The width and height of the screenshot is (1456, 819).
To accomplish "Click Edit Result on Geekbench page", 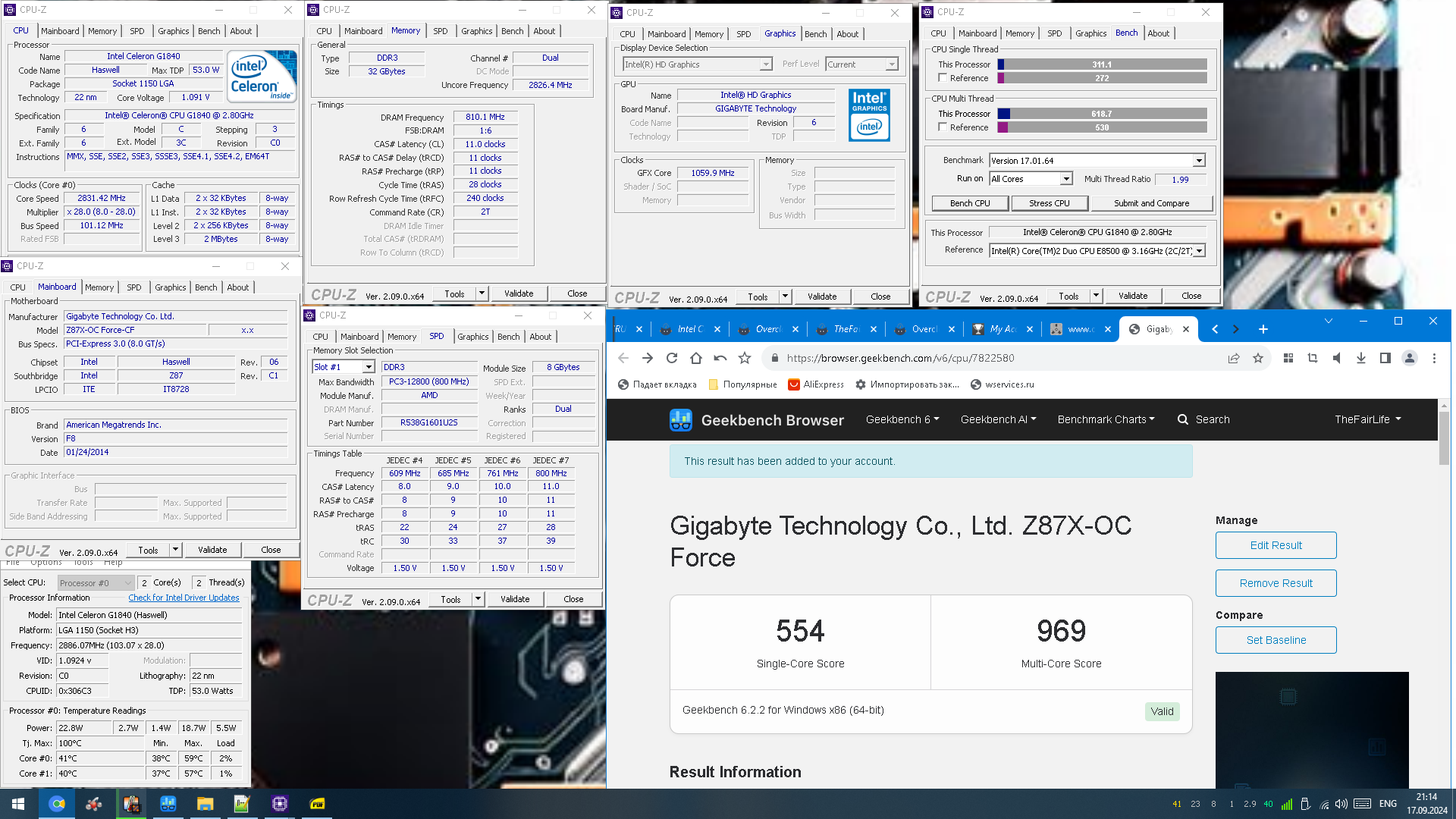I will [x=1276, y=545].
